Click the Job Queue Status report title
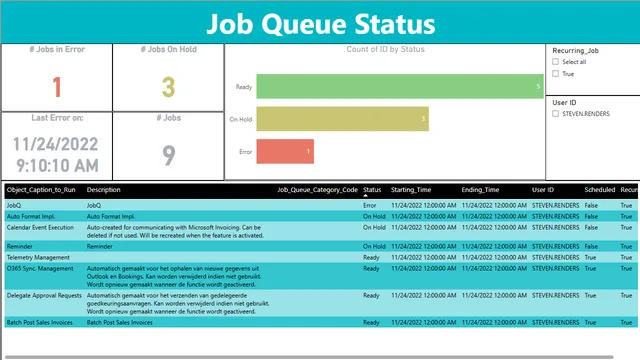The width and height of the screenshot is (640, 360). pyautogui.click(x=321, y=24)
